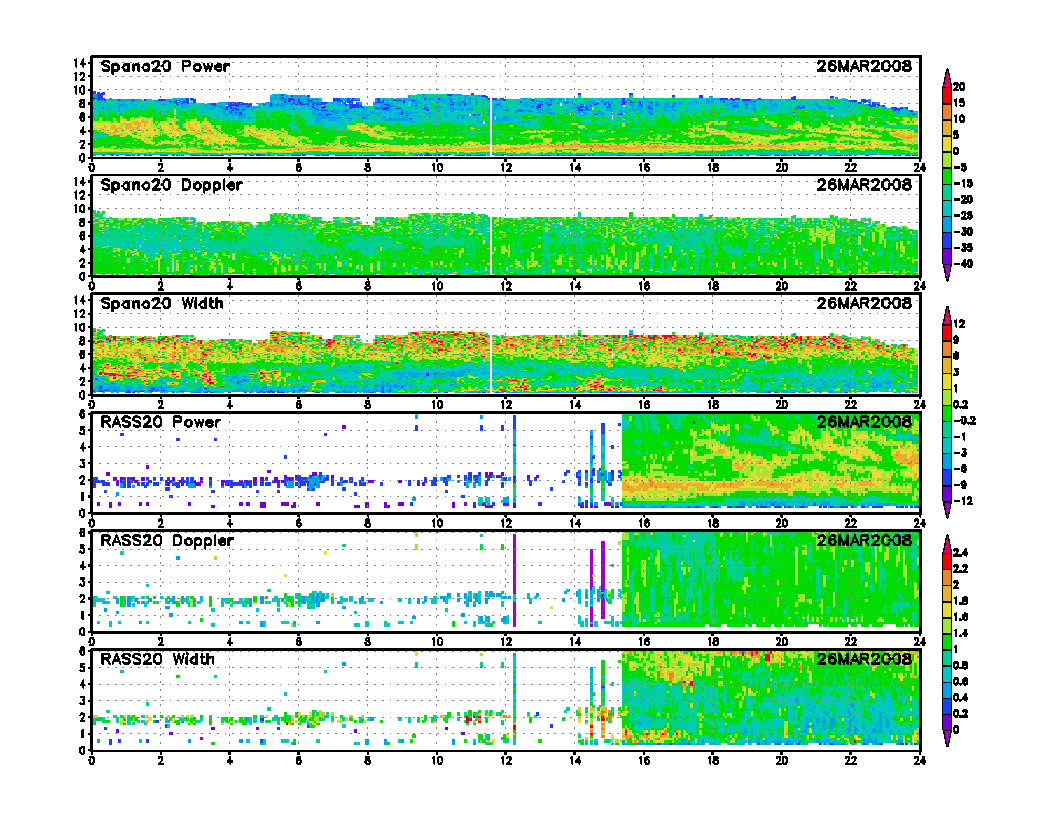1056x816 pixels.
Task: Click the x-axis tick '20' below Spano20 Width panel
Action: (x=782, y=404)
